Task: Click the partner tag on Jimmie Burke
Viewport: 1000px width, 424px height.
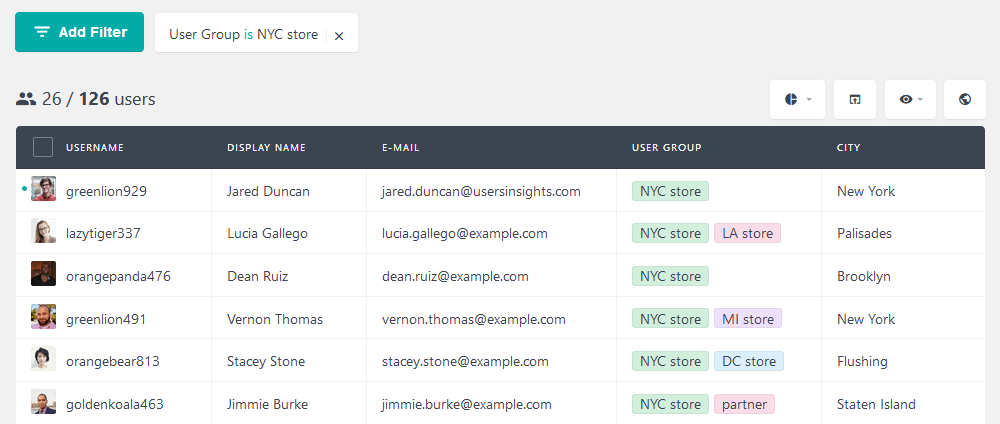Action: pyautogui.click(x=744, y=404)
